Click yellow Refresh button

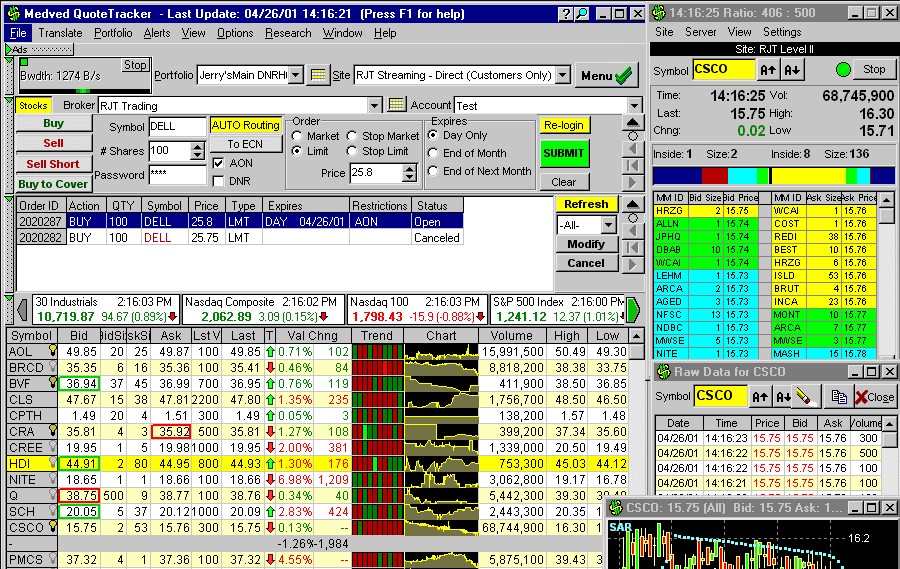click(586, 204)
